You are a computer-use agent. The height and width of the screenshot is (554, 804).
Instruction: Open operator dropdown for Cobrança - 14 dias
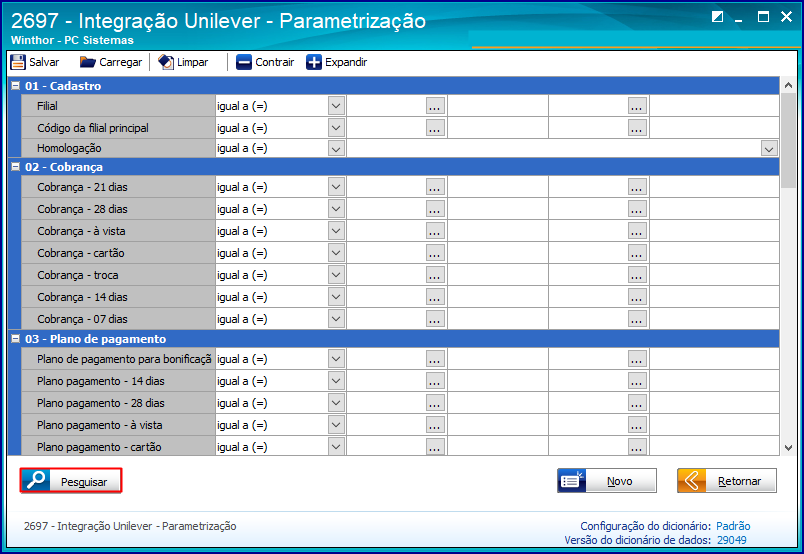[x=336, y=297]
